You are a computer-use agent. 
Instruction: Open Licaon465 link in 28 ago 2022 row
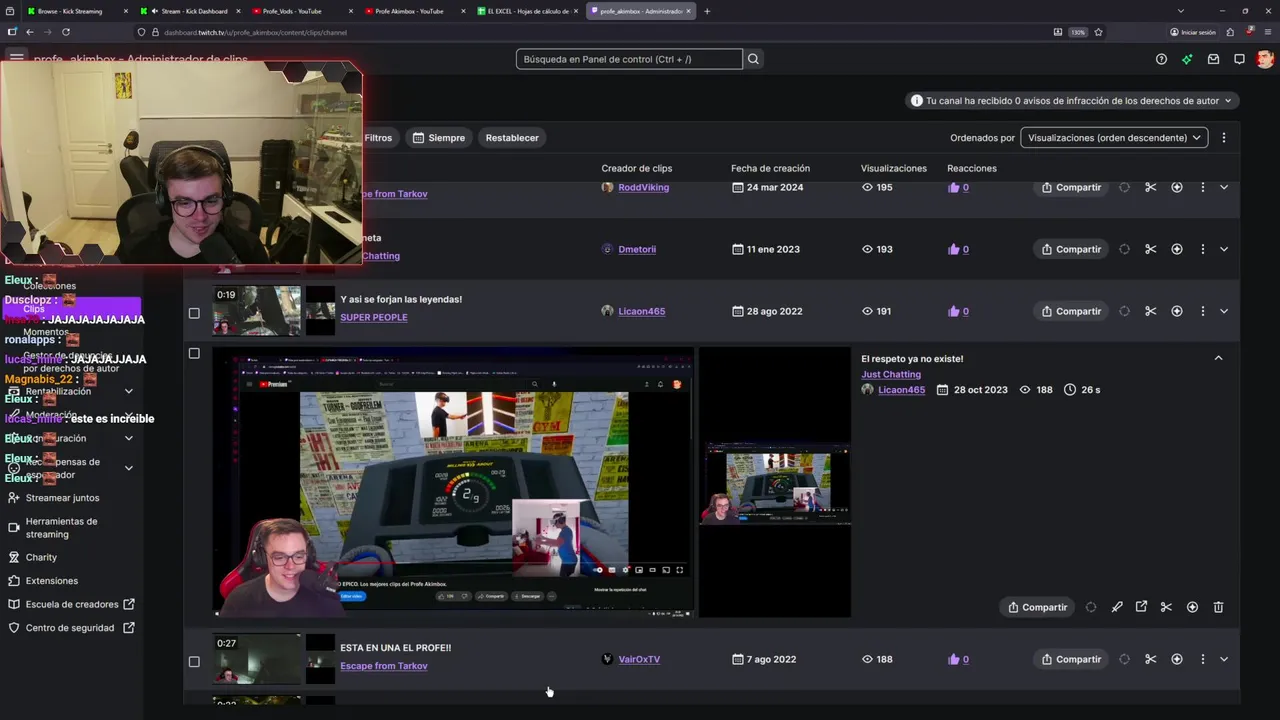coord(641,311)
